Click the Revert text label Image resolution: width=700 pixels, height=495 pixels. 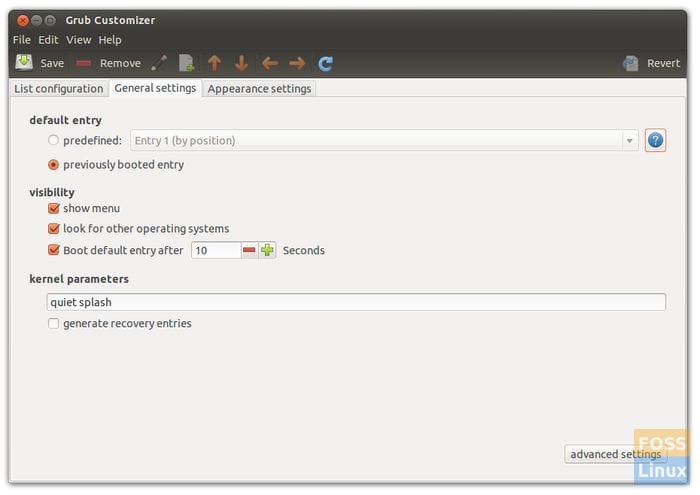click(663, 63)
